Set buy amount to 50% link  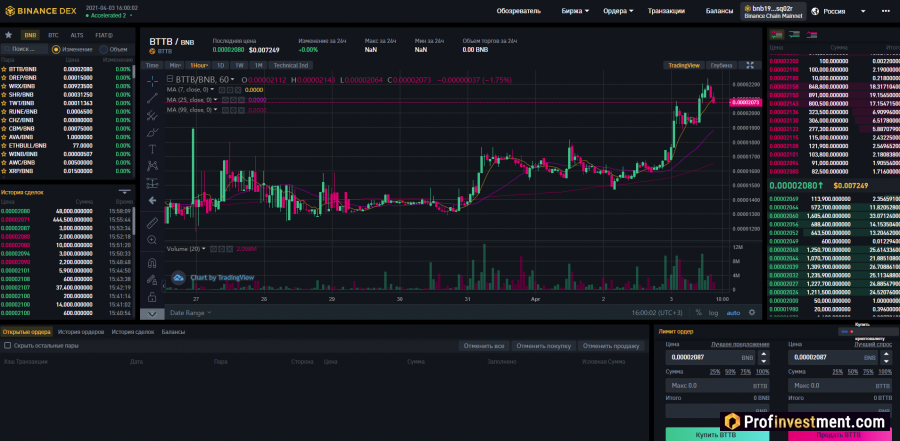731,372
